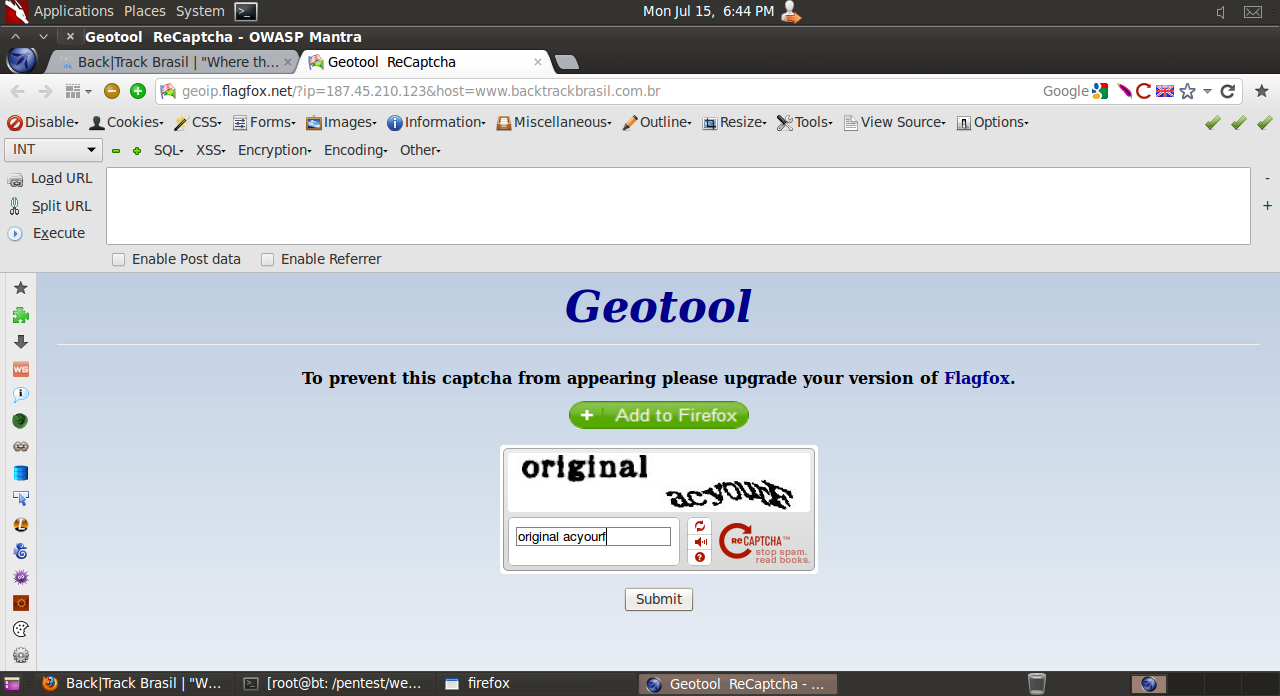The height and width of the screenshot is (696, 1280).
Task: Click the orange WS sidebar icon
Action: (20, 368)
